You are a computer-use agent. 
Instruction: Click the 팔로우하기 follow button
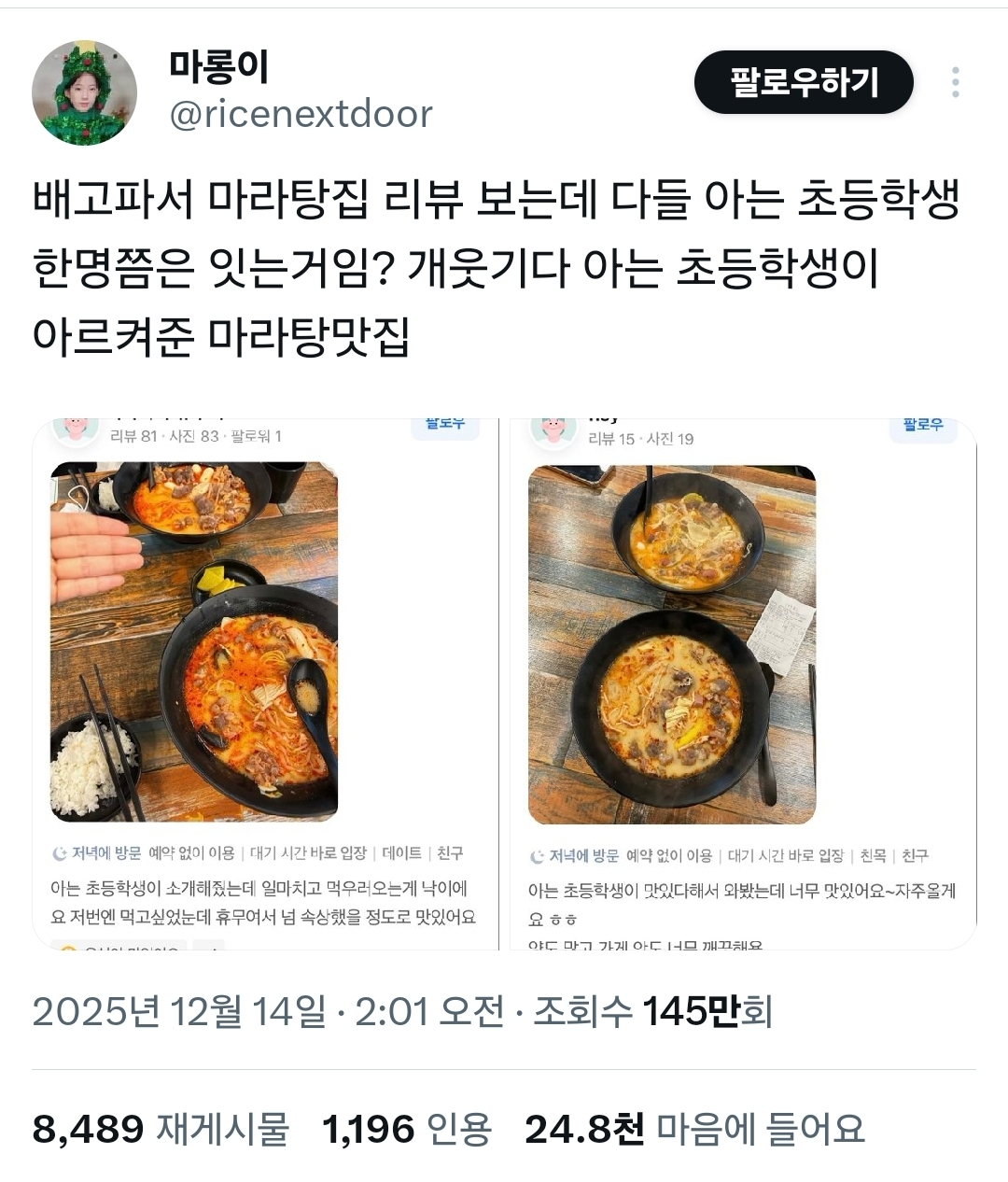[804, 82]
